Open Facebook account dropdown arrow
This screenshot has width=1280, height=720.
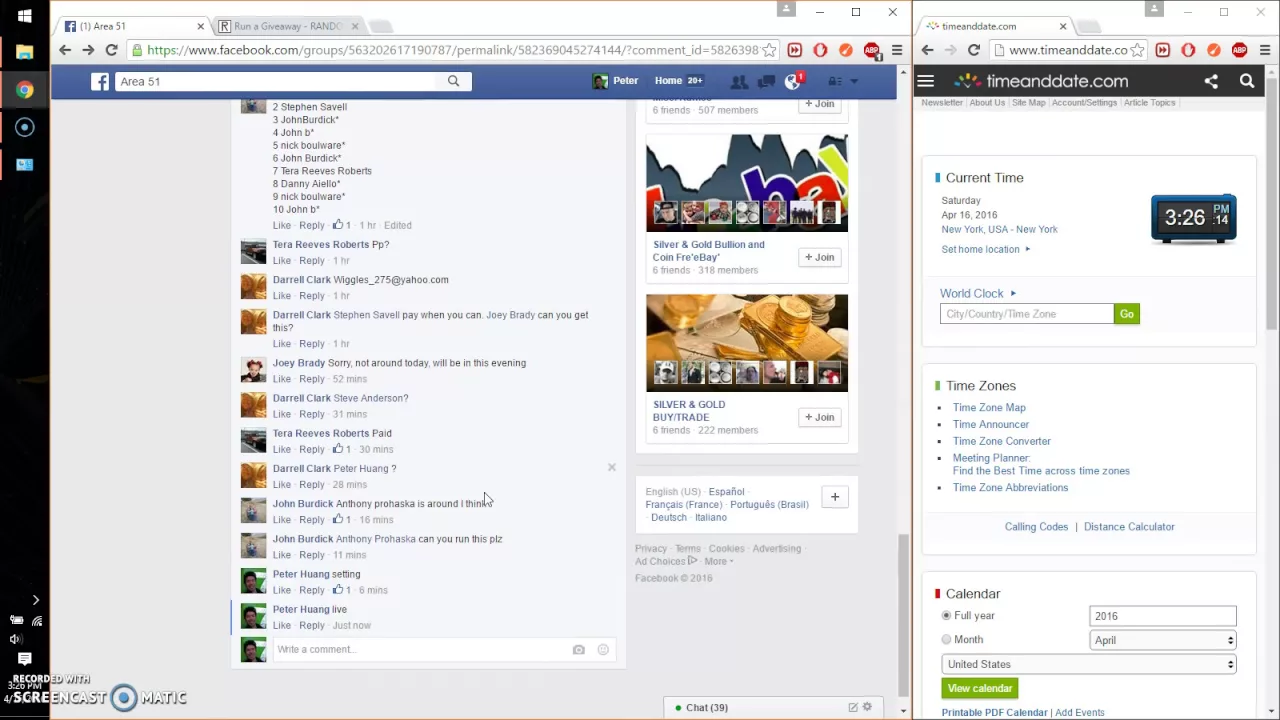pyautogui.click(x=854, y=81)
